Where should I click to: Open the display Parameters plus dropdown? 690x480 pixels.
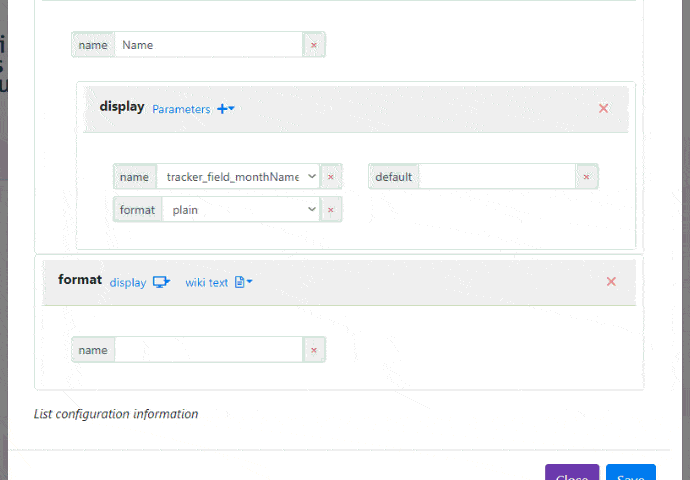tap(226, 109)
